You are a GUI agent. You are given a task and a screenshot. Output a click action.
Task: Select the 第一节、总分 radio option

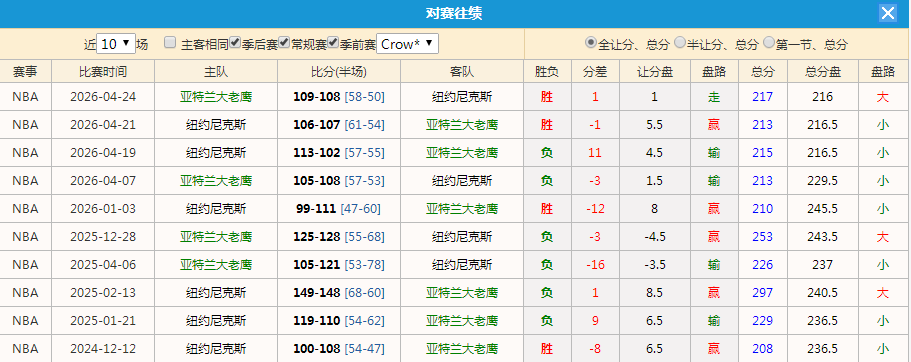coord(769,42)
